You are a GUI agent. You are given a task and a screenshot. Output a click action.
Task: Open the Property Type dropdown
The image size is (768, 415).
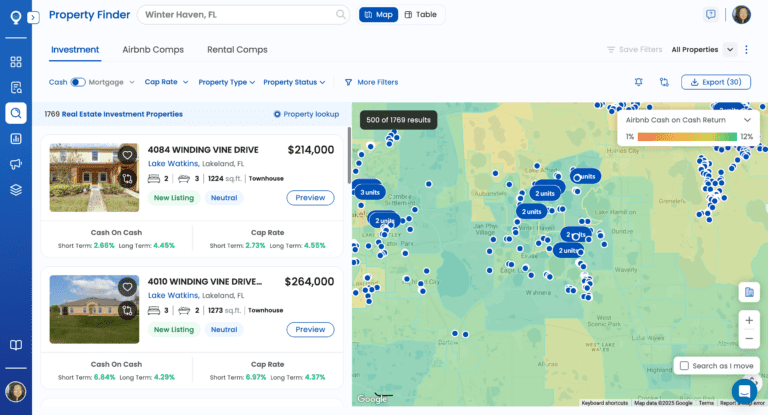(x=226, y=82)
